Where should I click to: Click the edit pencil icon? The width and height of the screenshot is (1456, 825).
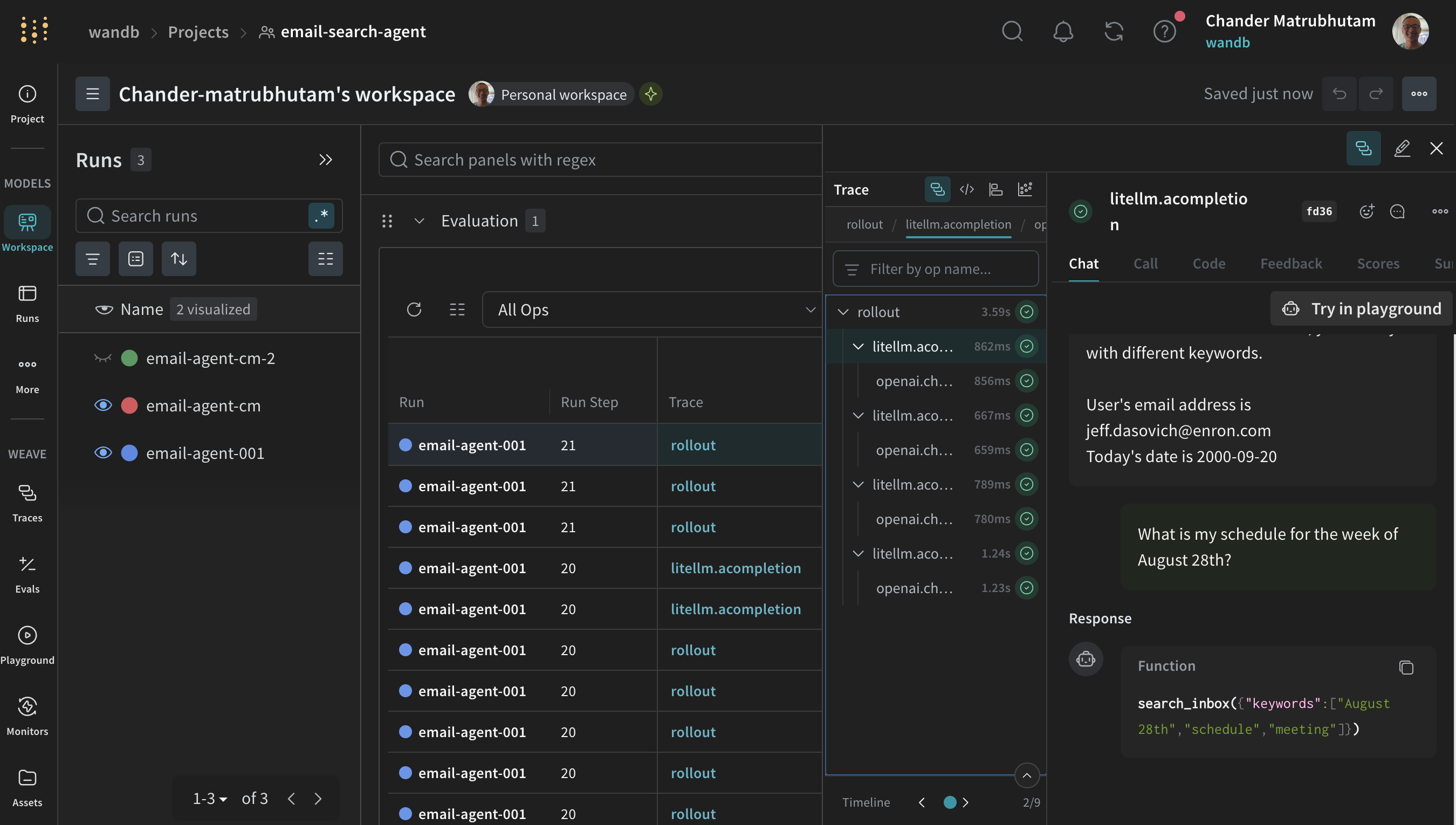[1402, 148]
